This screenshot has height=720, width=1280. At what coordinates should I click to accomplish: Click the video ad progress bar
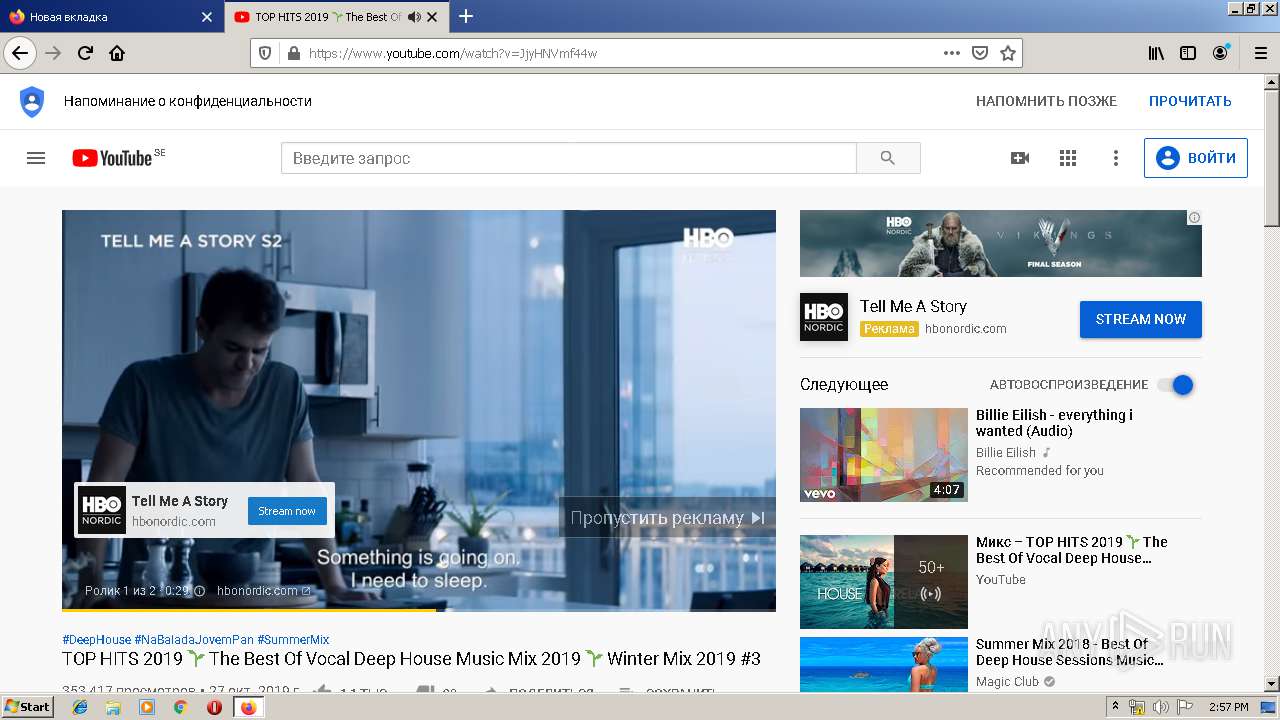[419, 608]
